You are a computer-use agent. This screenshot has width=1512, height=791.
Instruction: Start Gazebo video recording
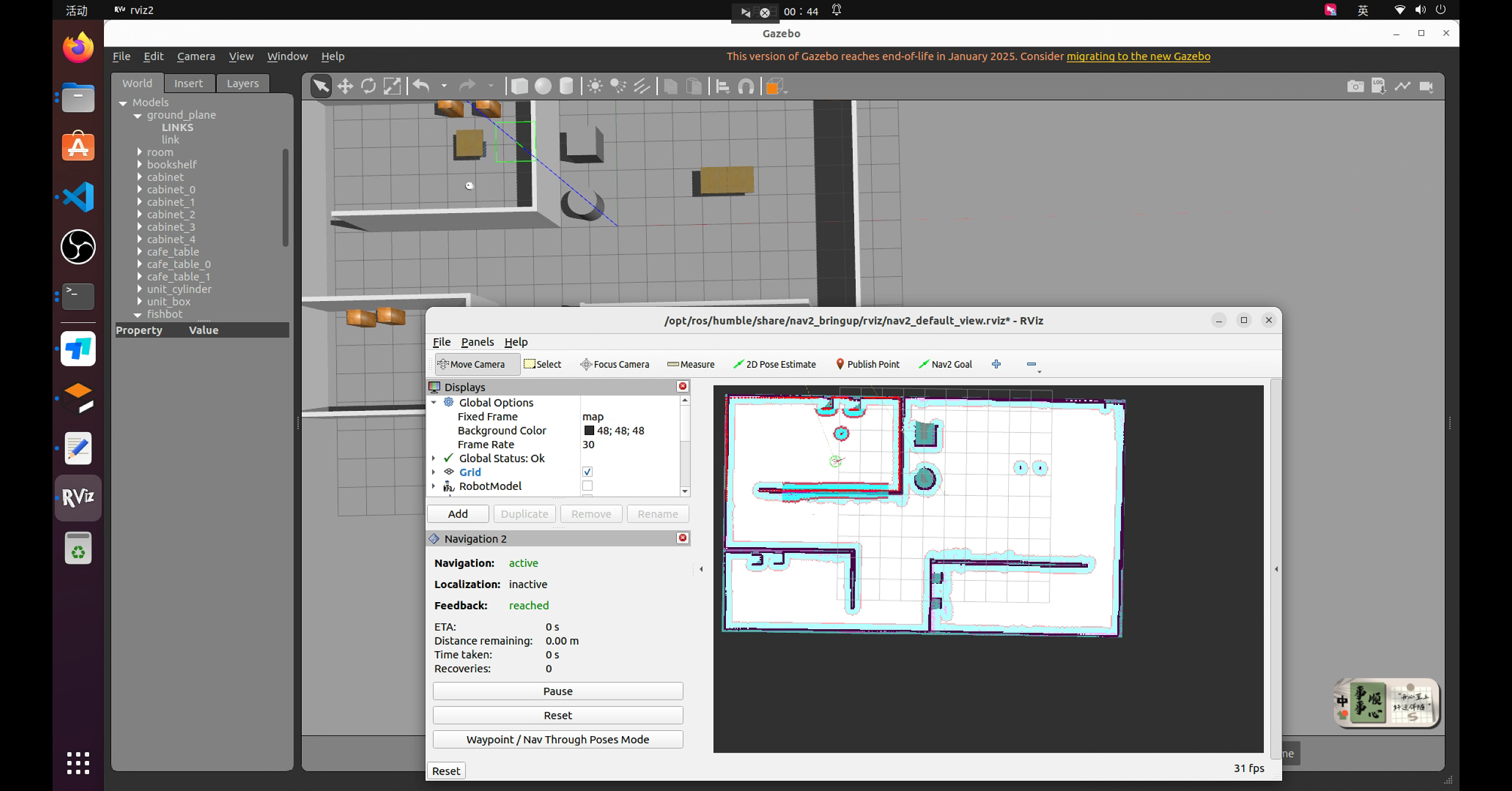point(1426,86)
